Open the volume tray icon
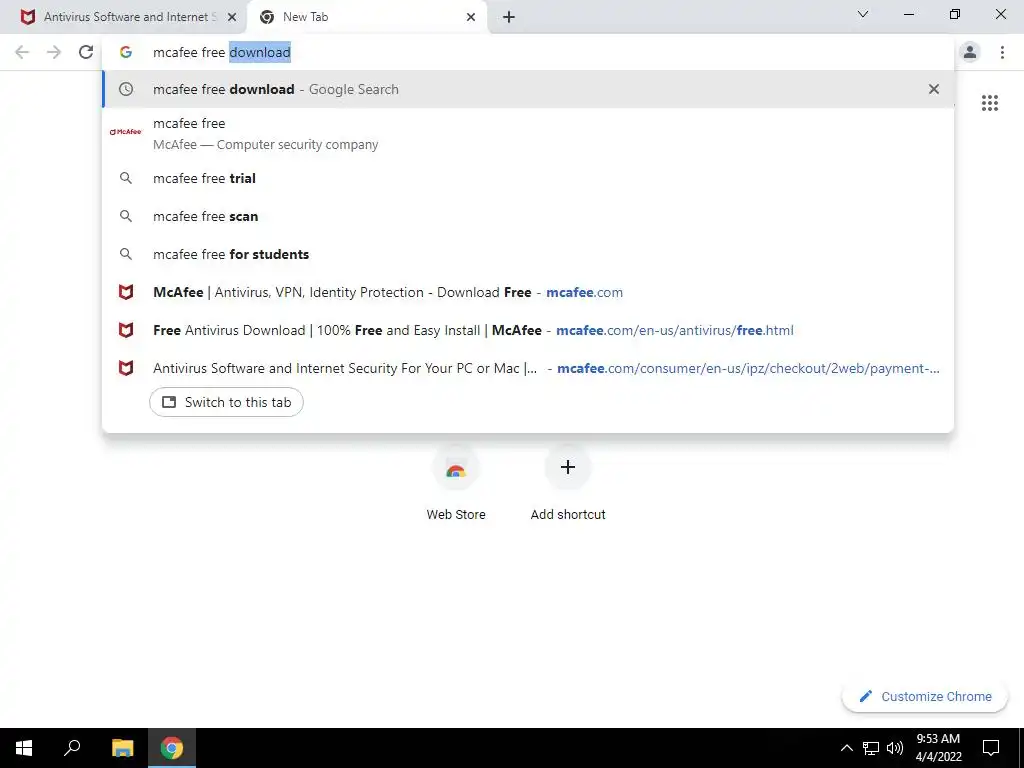1024x768 pixels. click(895, 748)
